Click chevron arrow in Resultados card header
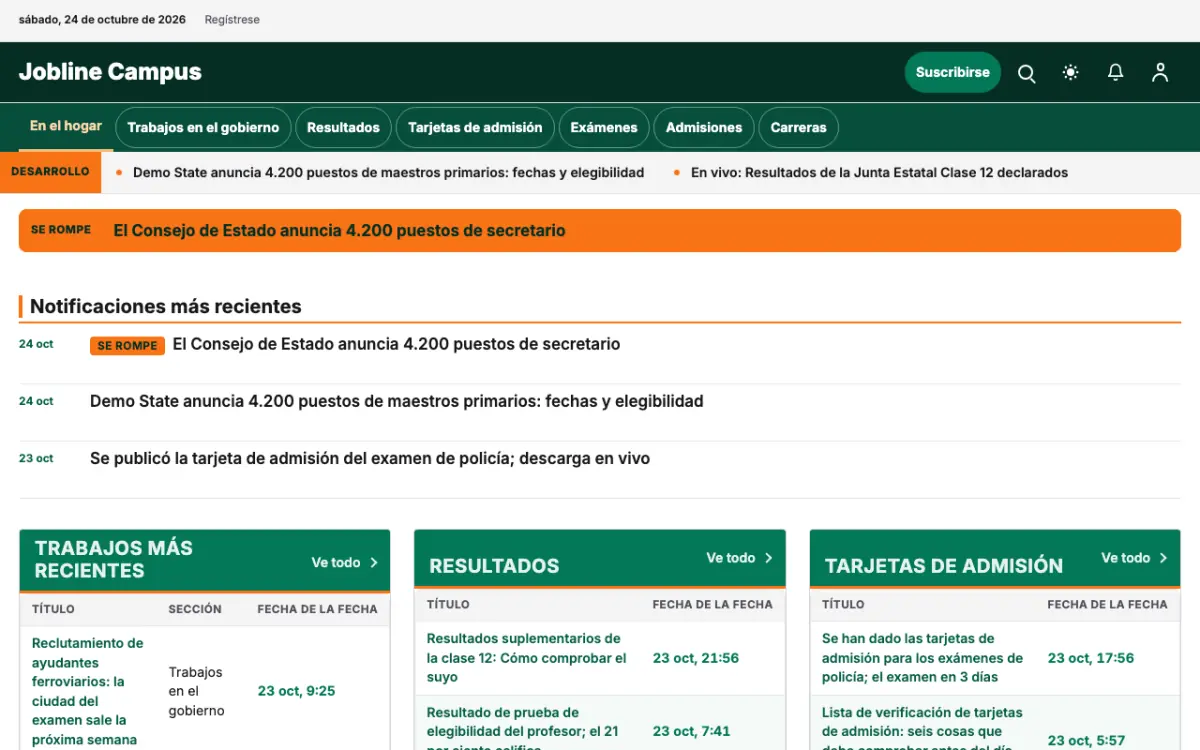The height and width of the screenshot is (750, 1200). click(x=769, y=558)
